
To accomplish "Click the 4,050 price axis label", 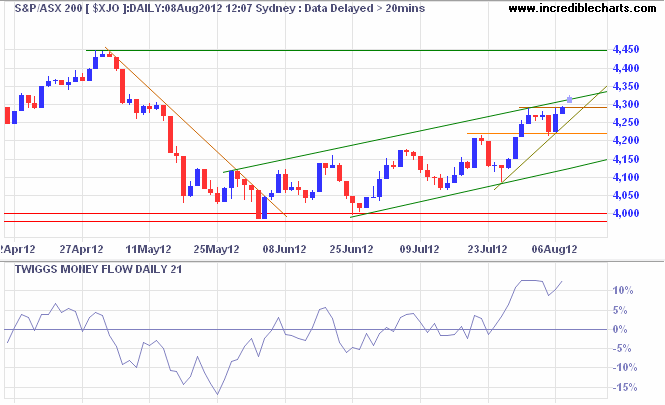I will click(x=626, y=196).
